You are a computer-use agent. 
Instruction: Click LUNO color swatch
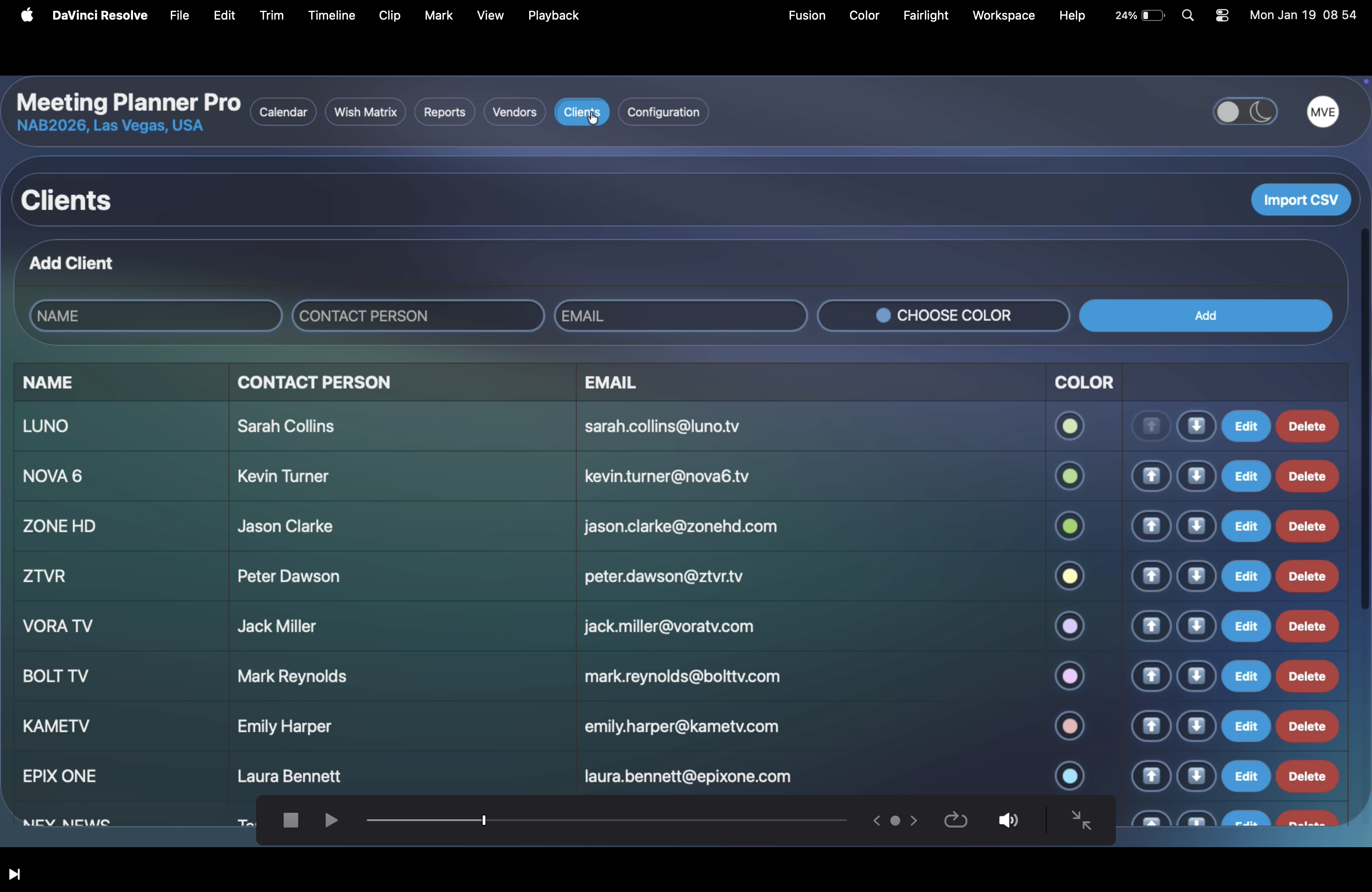pyautogui.click(x=1070, y=426)
